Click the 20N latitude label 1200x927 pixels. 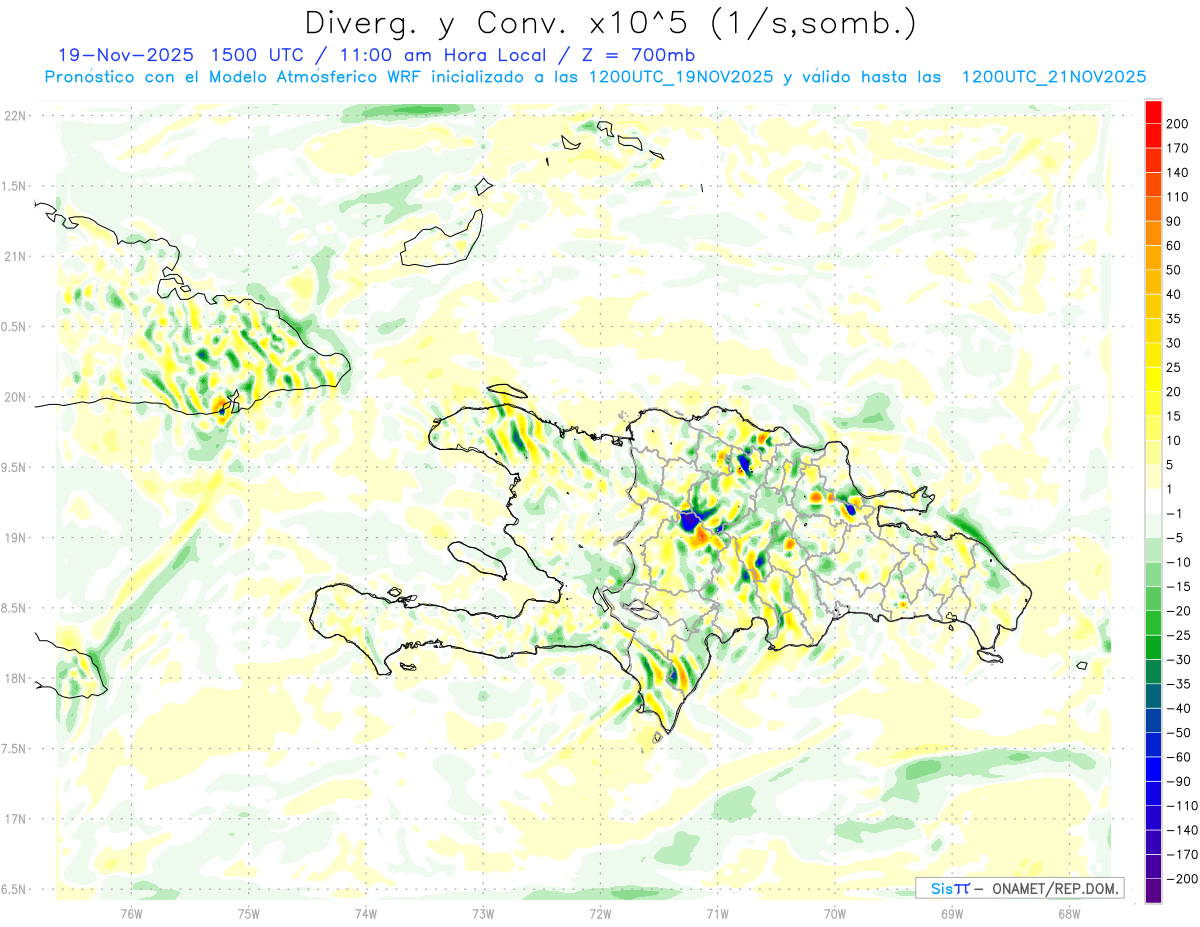click(x=14, y=397)
